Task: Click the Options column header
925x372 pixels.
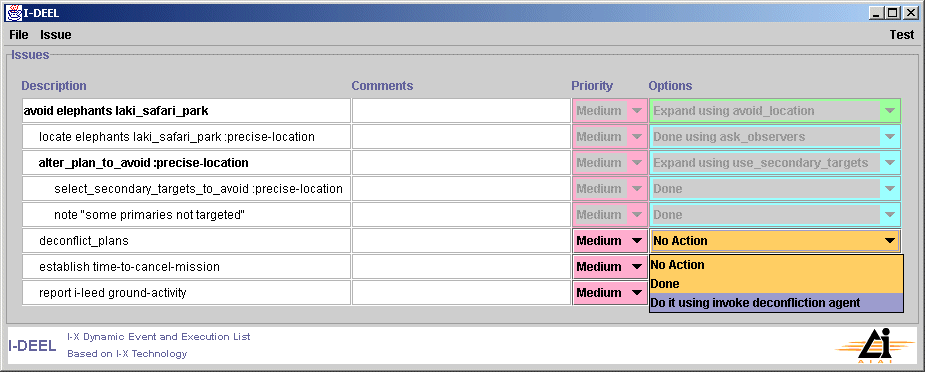Action: coord(670,85)
